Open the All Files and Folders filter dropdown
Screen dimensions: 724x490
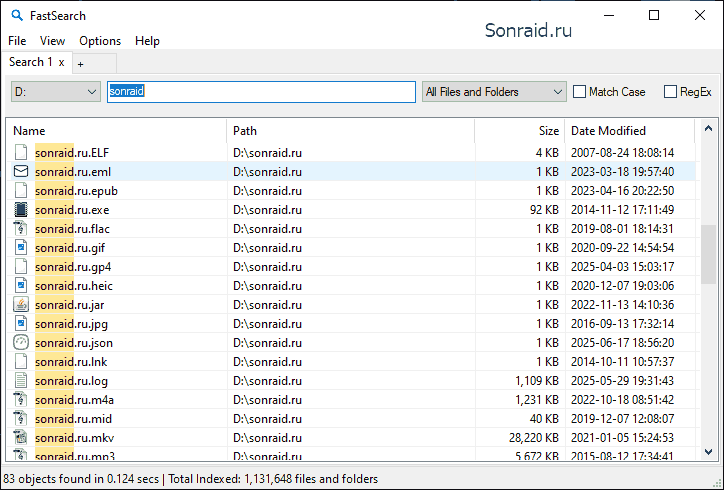[494, 91]
